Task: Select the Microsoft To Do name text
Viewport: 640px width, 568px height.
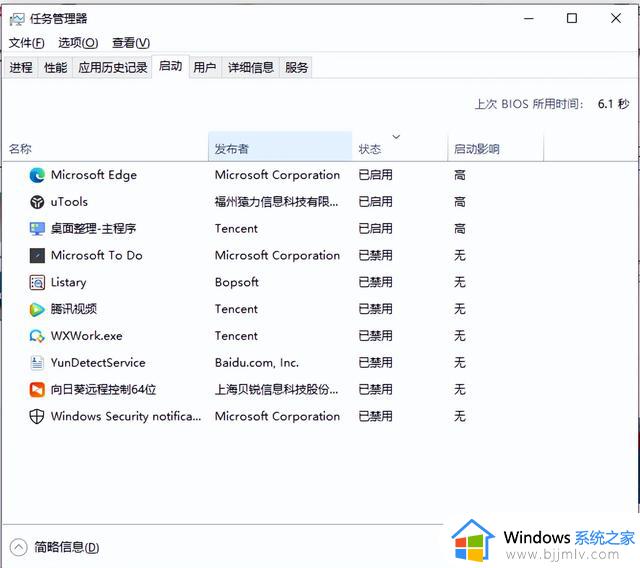Action: click(x=97, y=255)
